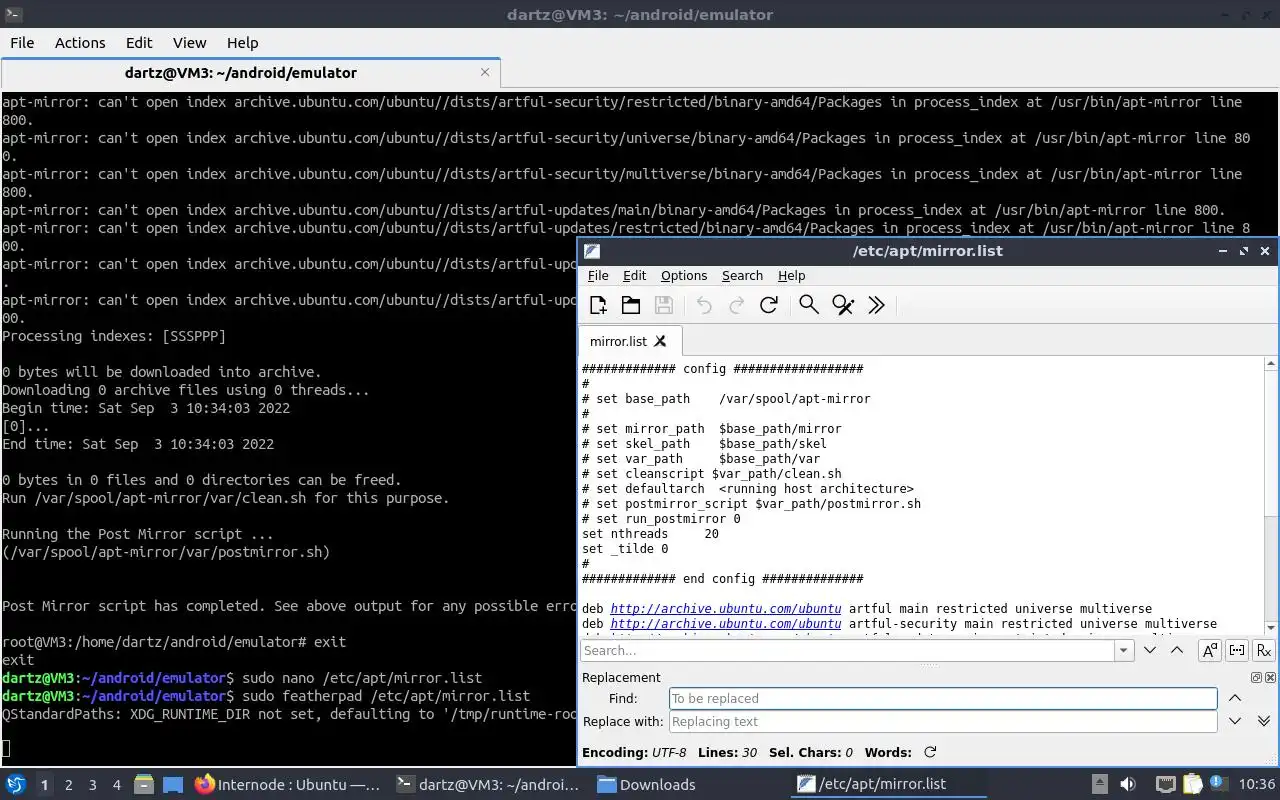
Task: Open terminal View menu
Action: [189, 42]
